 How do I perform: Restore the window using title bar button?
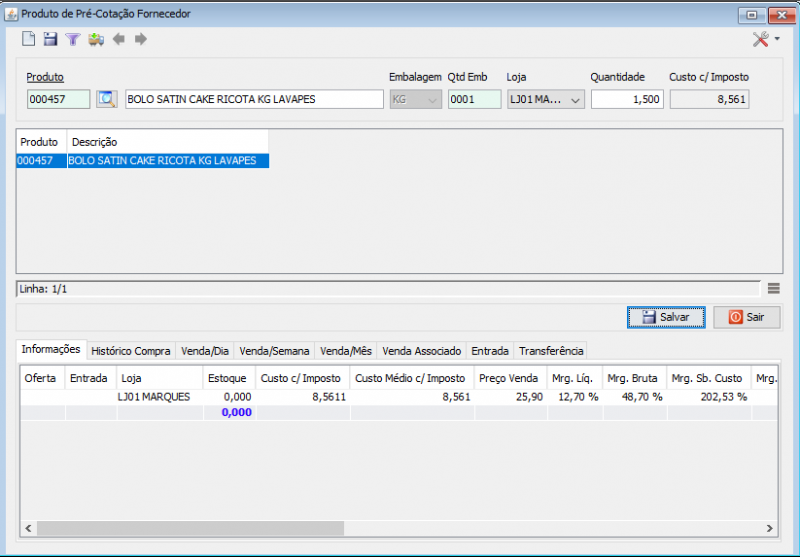pyautogui.click(x=752, y=15)
